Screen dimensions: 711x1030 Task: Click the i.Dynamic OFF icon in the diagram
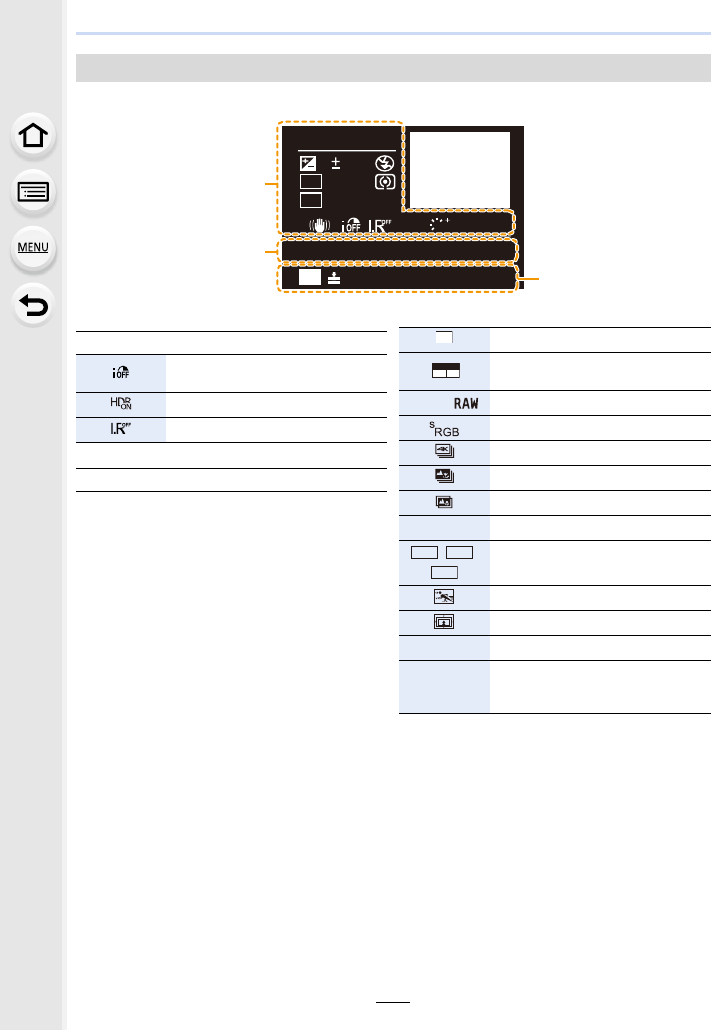click(x=351, y=225)
